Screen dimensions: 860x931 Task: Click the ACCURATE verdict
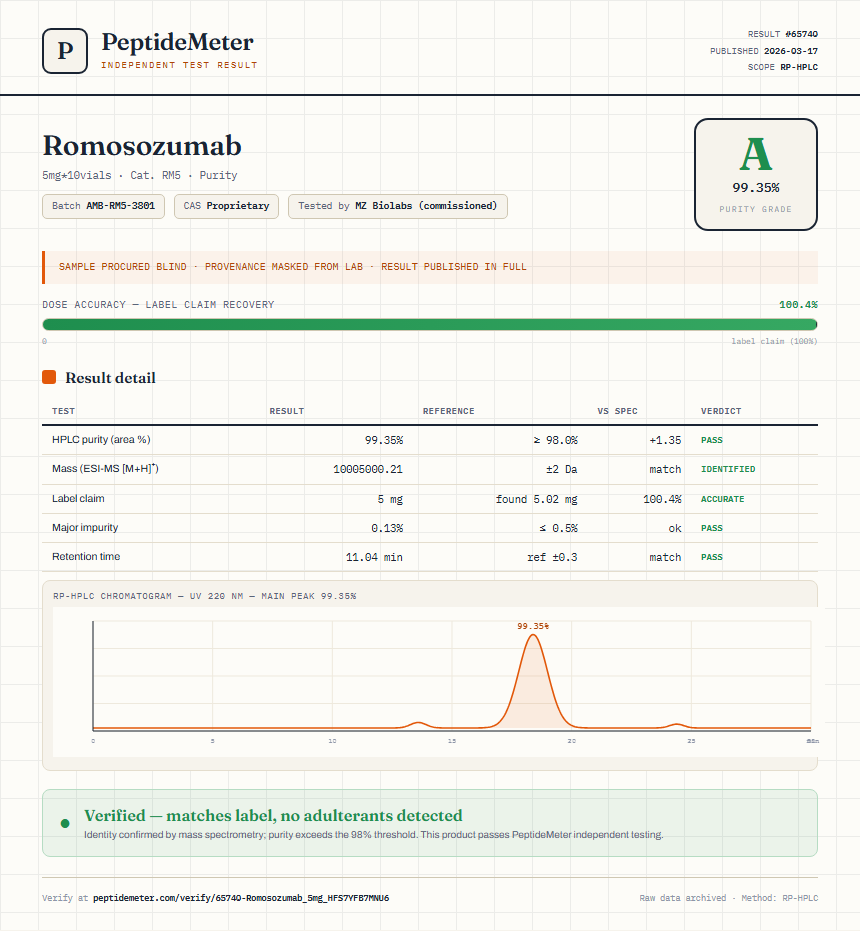coord(722,499)
